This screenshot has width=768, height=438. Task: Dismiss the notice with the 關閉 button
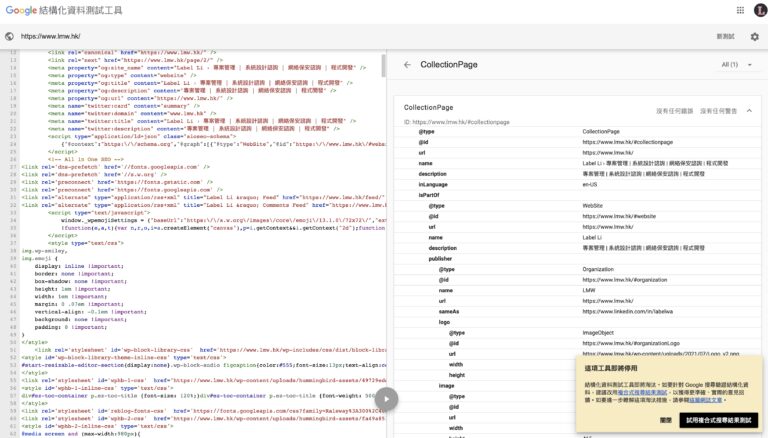click(x=666, y=420)
